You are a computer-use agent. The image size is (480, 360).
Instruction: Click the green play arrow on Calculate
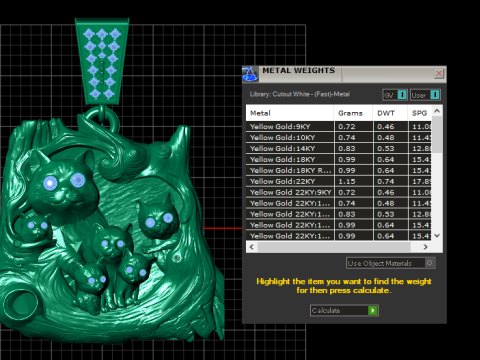(373, 311)
